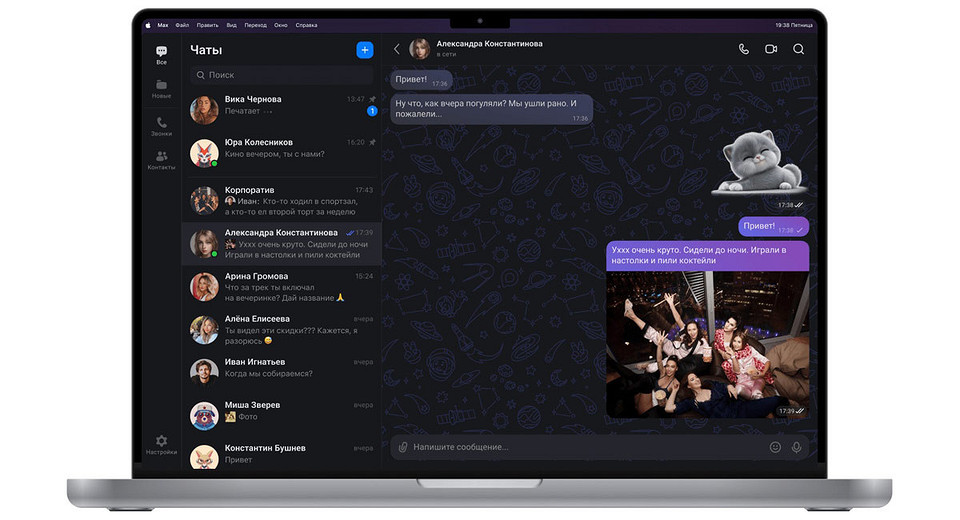Open the Корпоратив group chat

coord(282,200)
